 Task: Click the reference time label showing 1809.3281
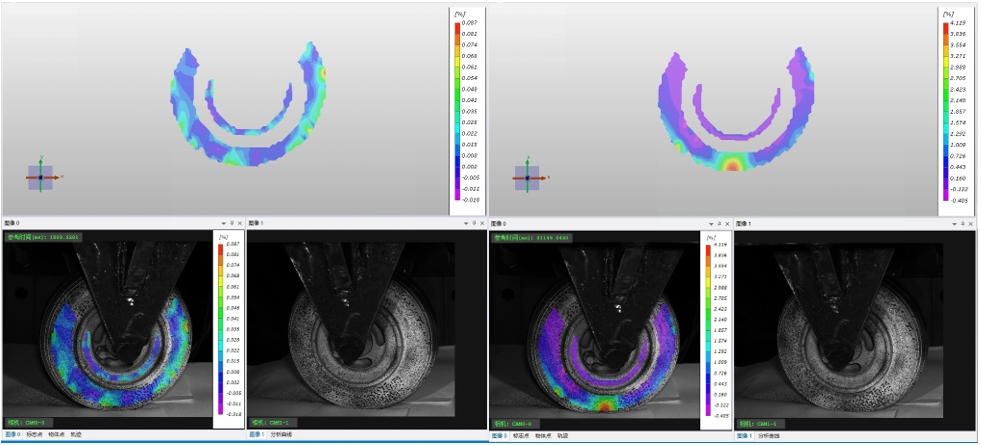[44, 237]
